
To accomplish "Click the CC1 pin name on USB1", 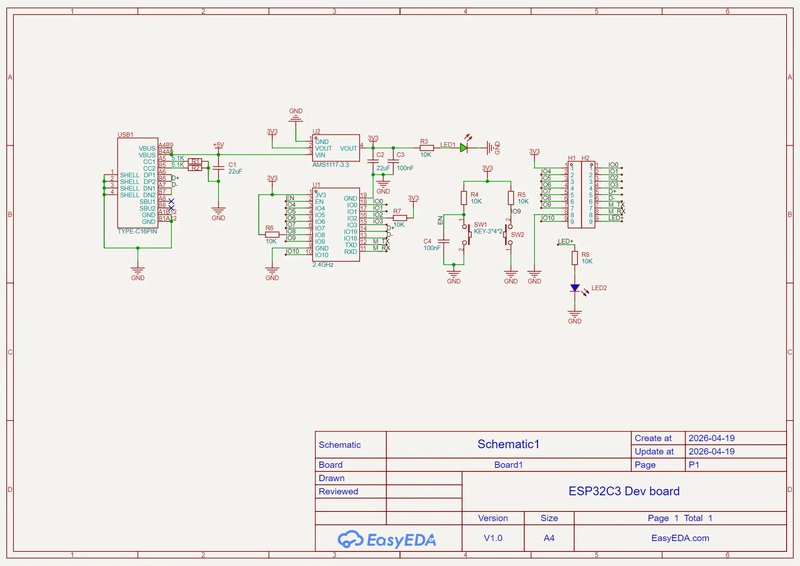I will (149, 162).
